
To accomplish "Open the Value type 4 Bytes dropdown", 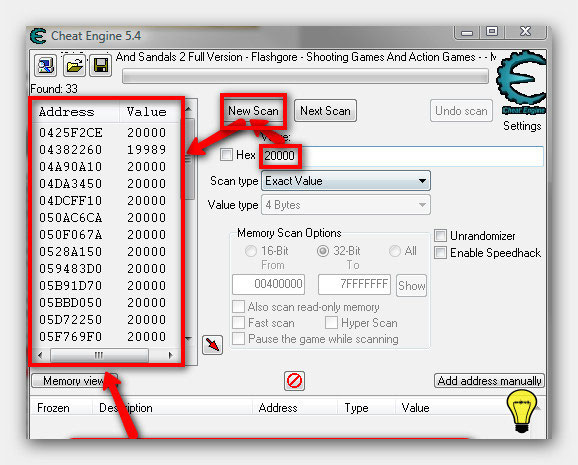I will (346, 205).
